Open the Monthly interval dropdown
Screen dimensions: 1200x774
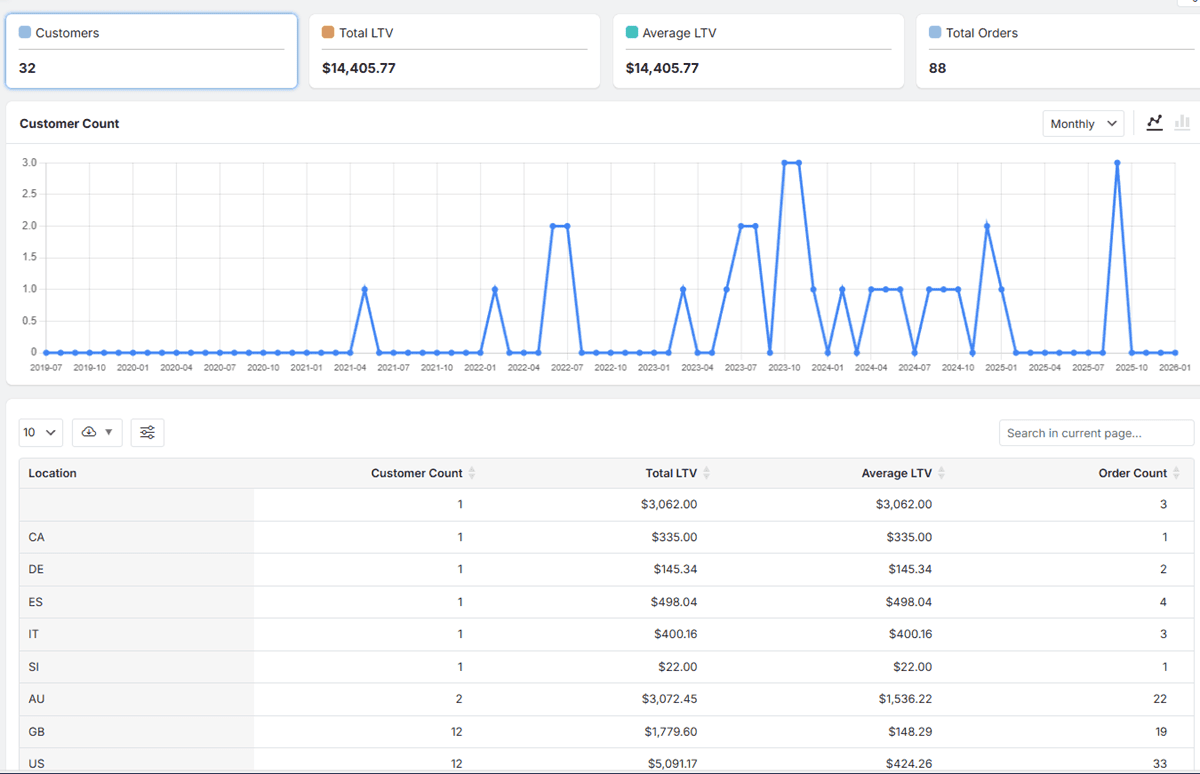[1083, 124]
